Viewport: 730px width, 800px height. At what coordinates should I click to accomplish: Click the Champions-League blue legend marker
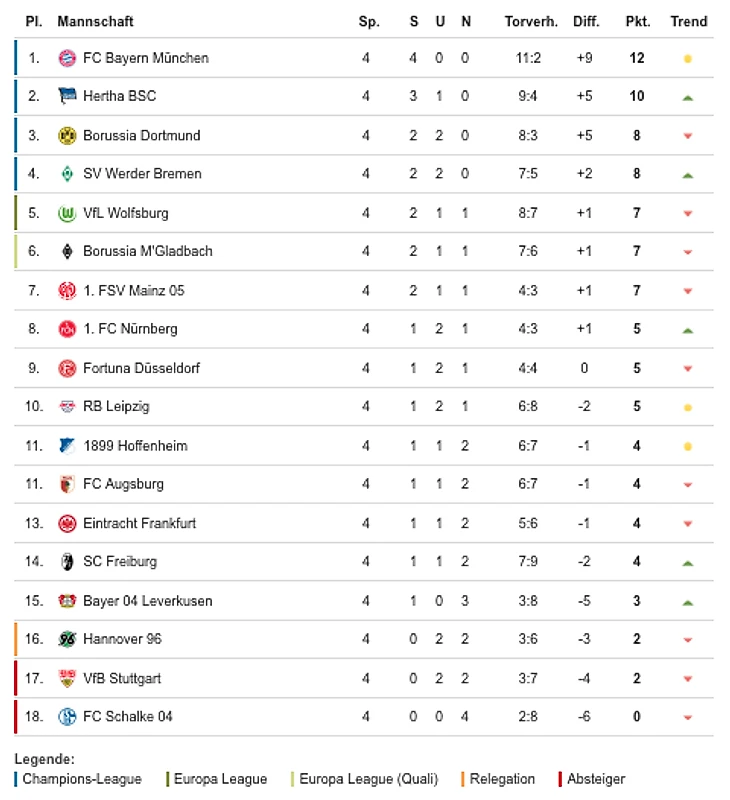tap(17, 779)
